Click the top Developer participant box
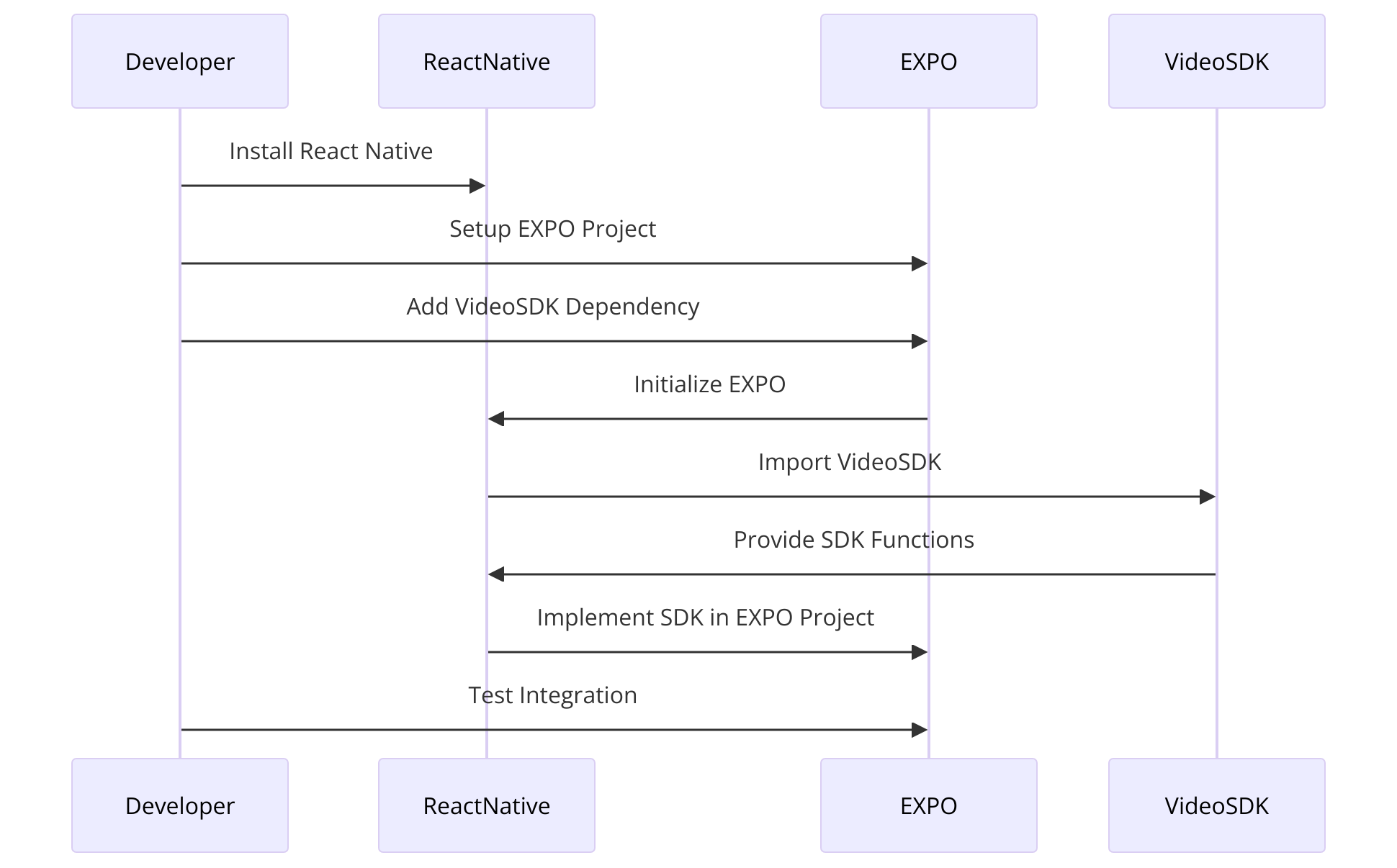The width and height of the screenshot is (1397, 868). pos(180,61)
